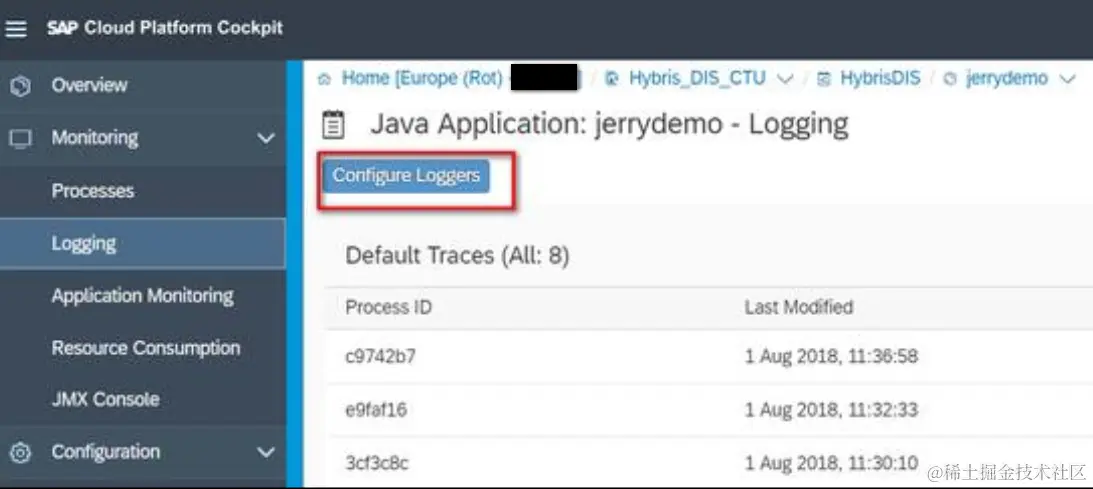This screenshot has width=1093, height=489.
Task: Select the Logging sidebar item
Action: tap(143, 243)
